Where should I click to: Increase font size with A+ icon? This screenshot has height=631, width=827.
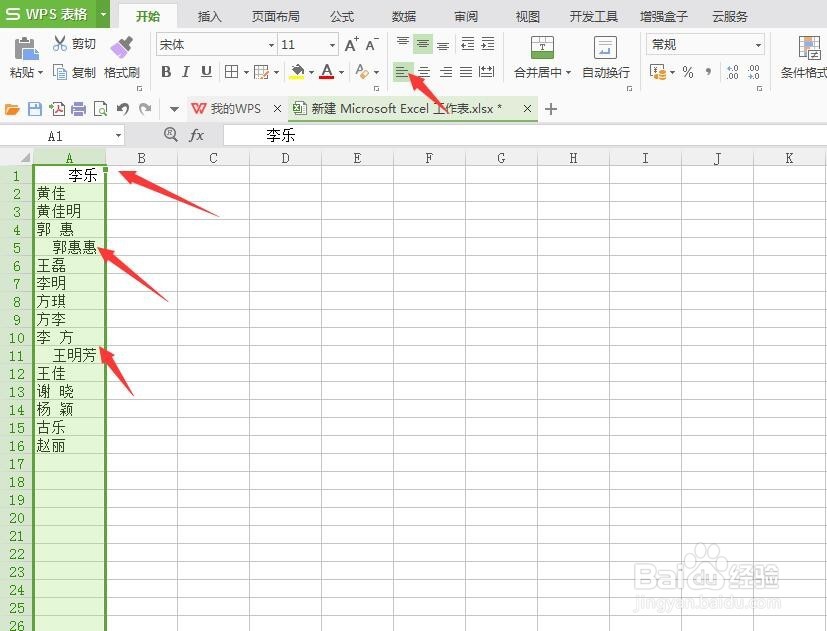[351, 45]
